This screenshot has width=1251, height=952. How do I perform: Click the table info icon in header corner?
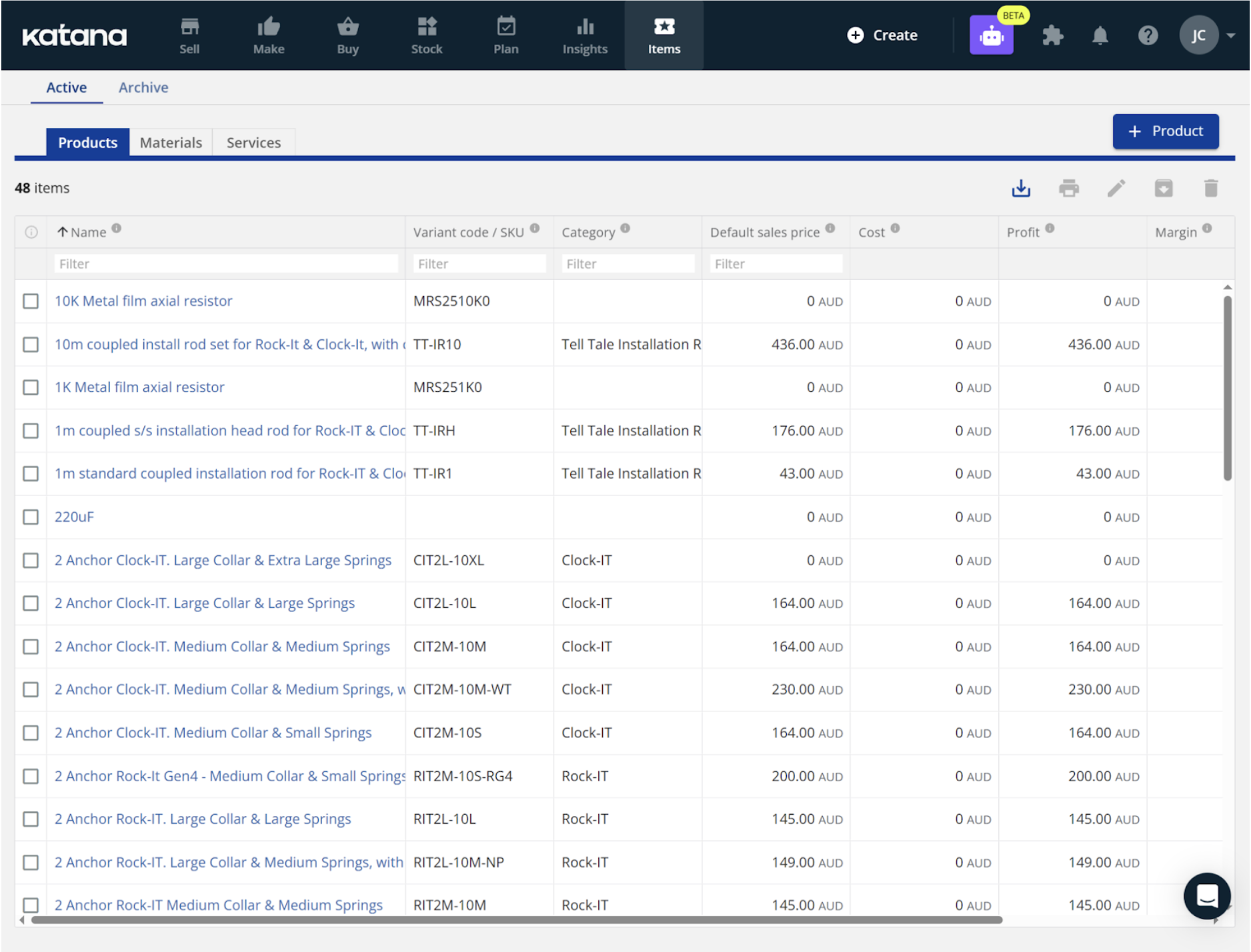point(31,232)
